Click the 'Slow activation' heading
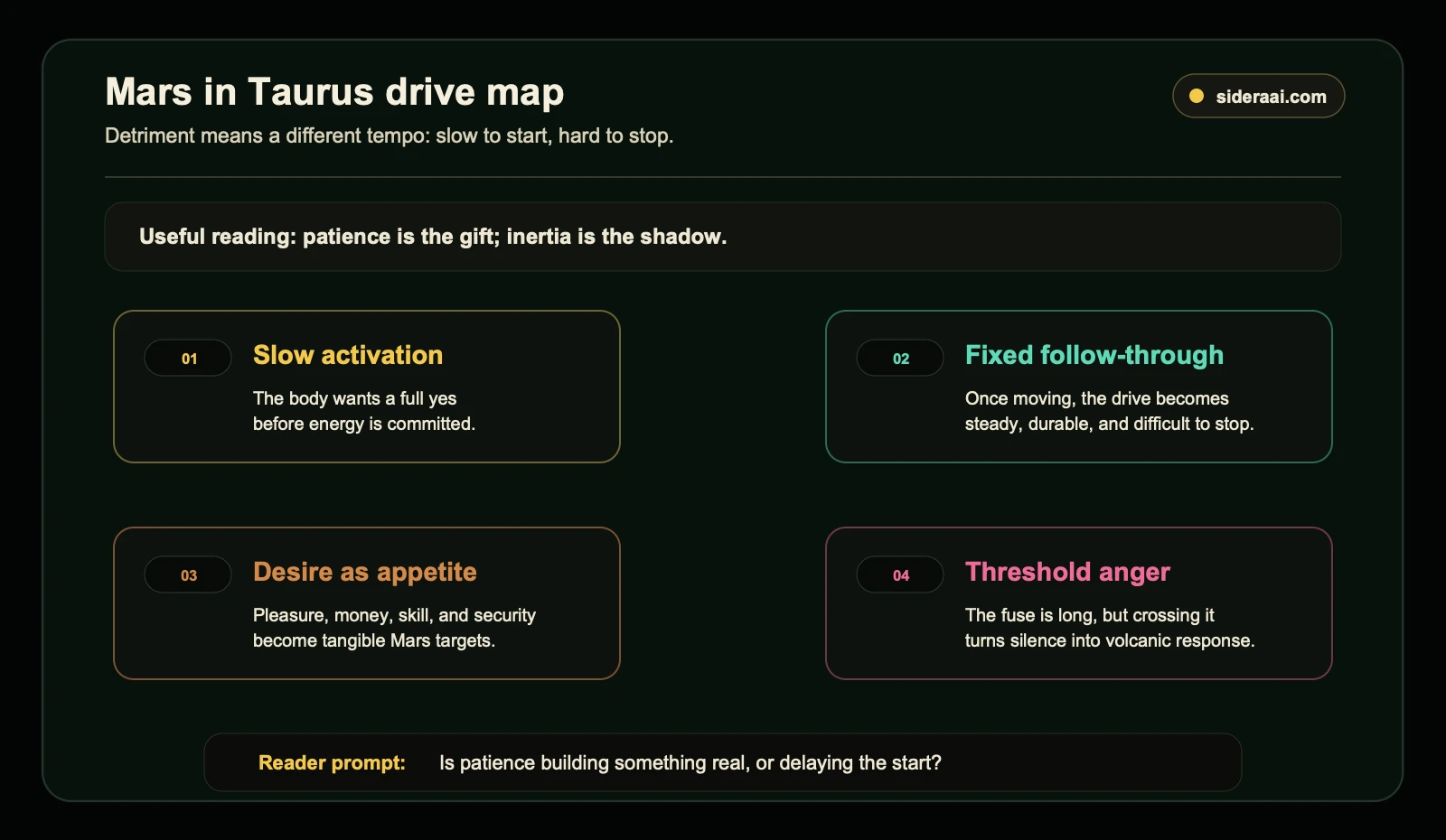 point(348,355)
